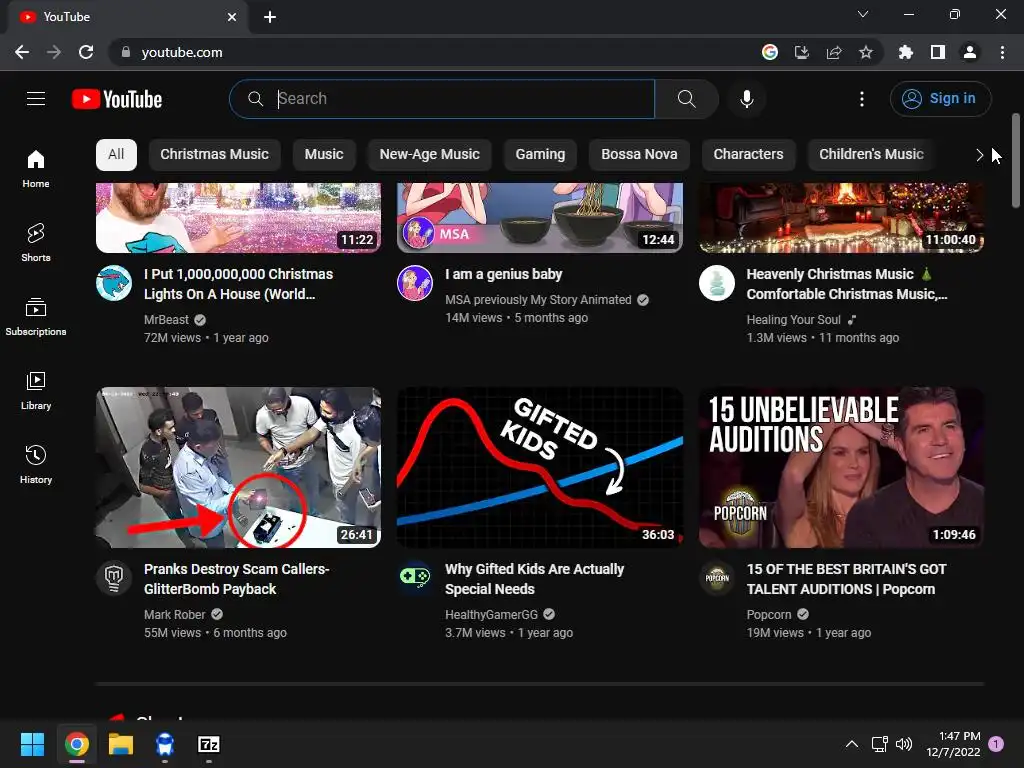Open Chrome profile icon
The height and width of the screenshot is (768, 1024).
pos(970,52)
